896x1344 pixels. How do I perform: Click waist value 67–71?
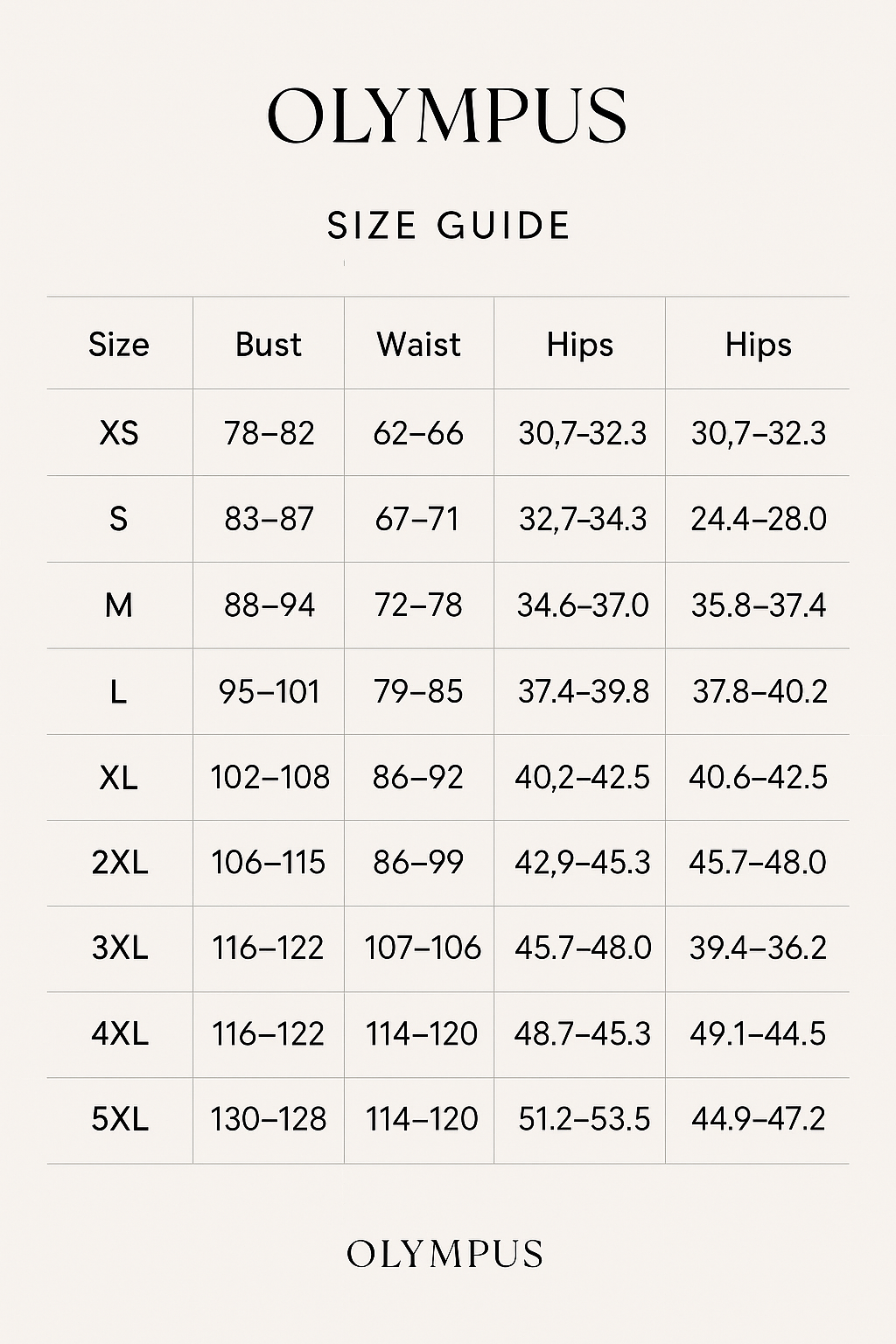click(417, 519)
